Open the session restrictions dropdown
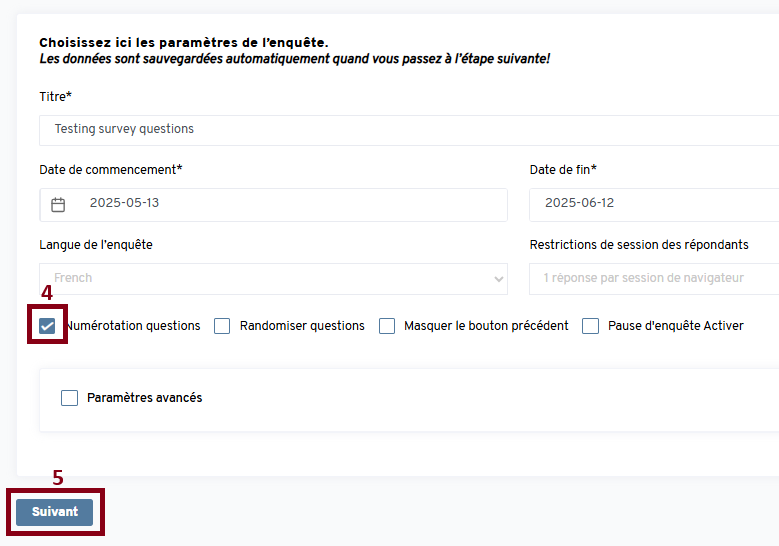 [654, 279]
